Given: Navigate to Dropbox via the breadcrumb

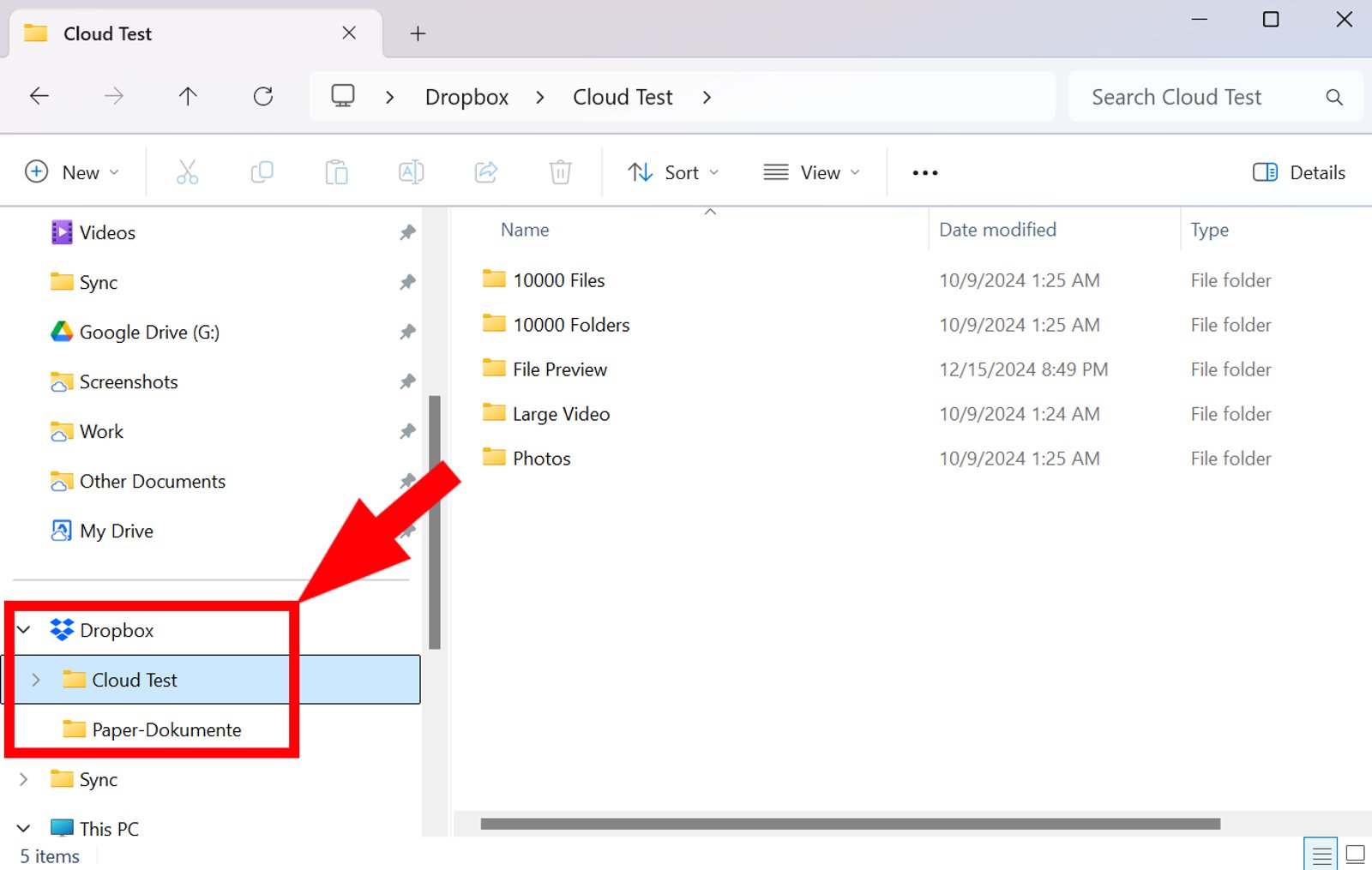Looking at the screenshot, I should point(466,96).
